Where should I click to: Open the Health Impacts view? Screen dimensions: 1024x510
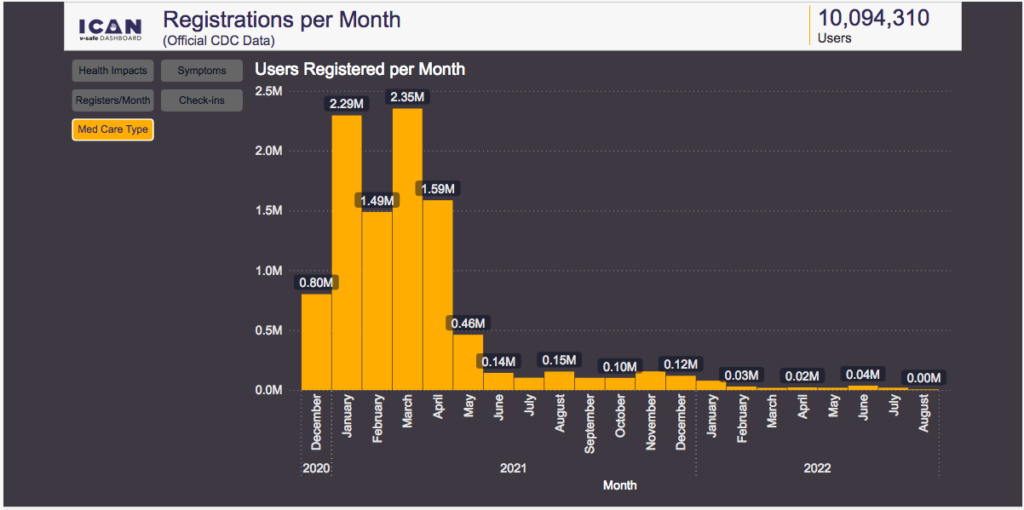click(112, 71)
